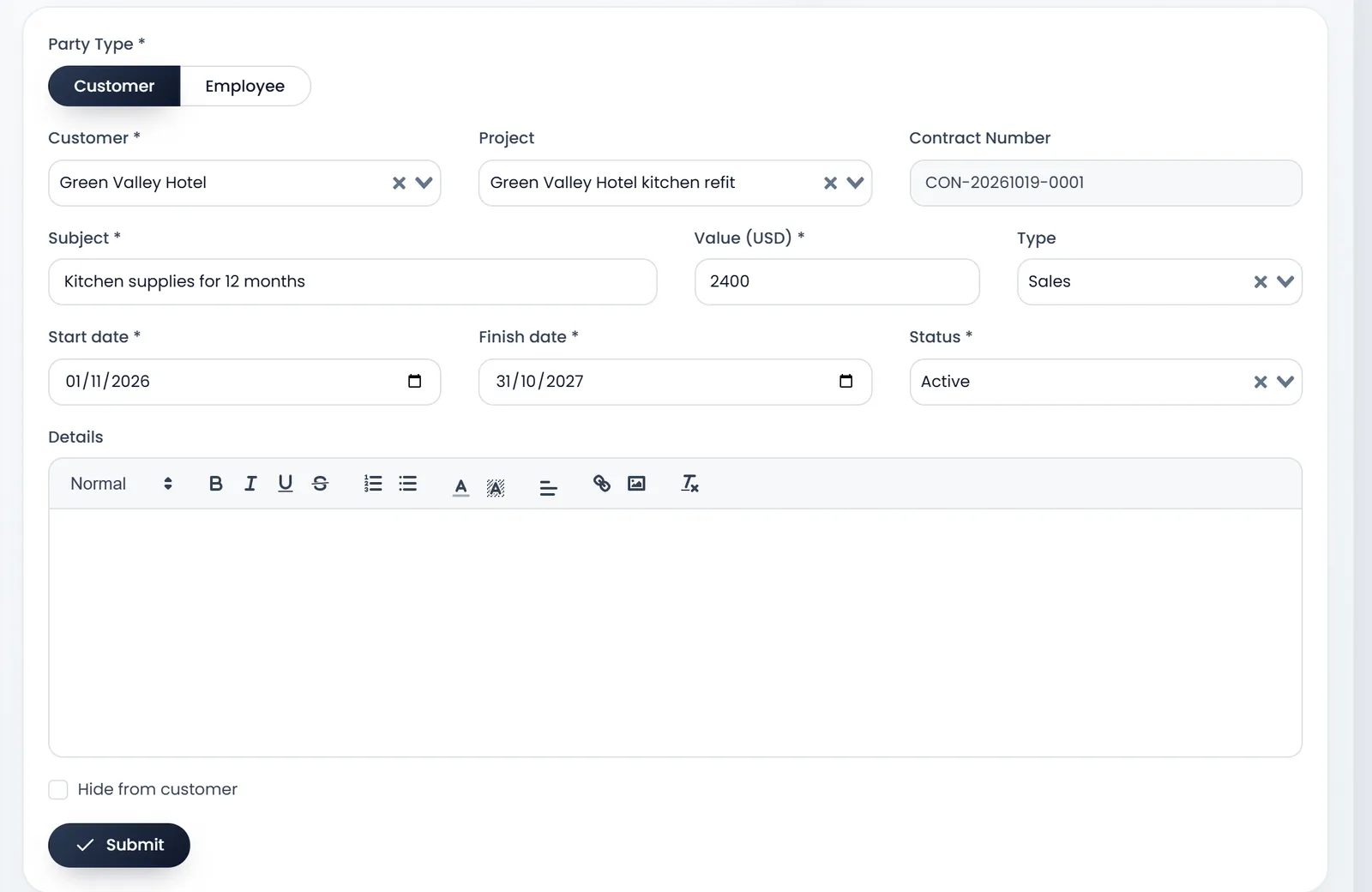Edit the Finish date 31/10/2027 field
The width and height of the screenshot is (1372, 892).
tap(675, 382)
